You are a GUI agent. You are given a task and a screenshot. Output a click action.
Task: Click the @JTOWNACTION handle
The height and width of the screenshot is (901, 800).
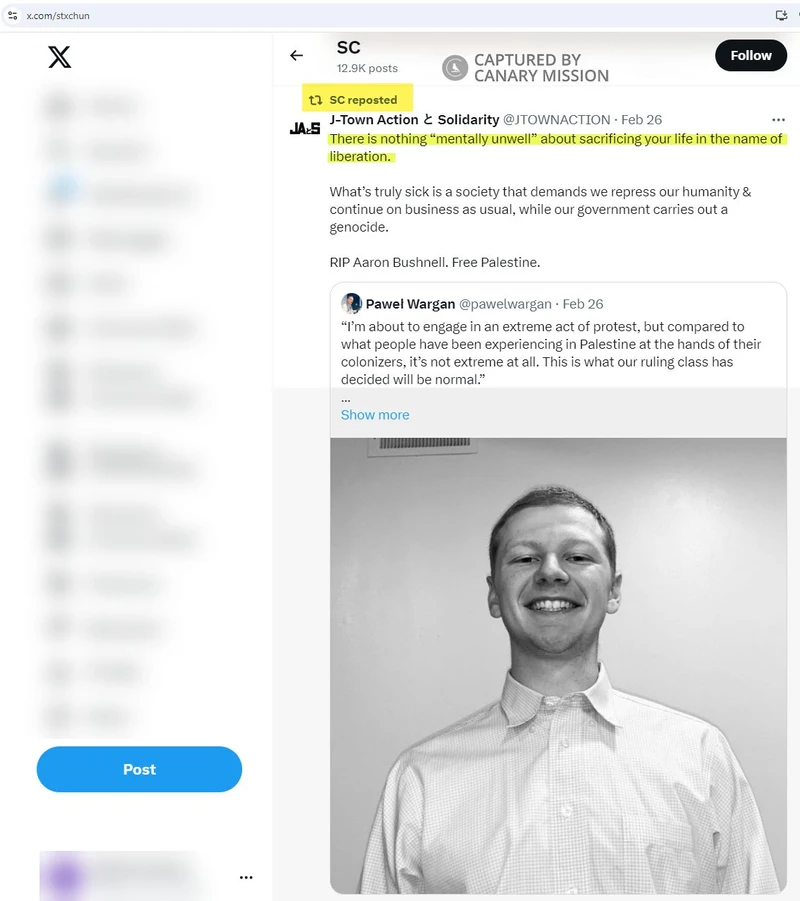(556, 120)
